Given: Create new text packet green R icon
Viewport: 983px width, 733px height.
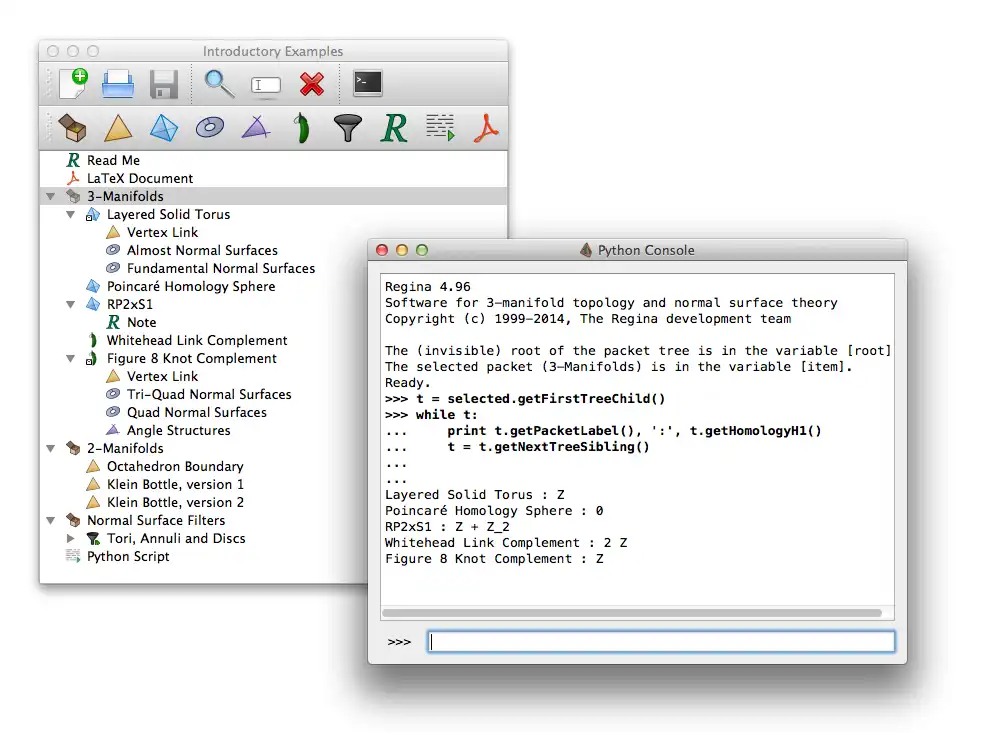Looking at the screenshot, I should coord(394,128).
